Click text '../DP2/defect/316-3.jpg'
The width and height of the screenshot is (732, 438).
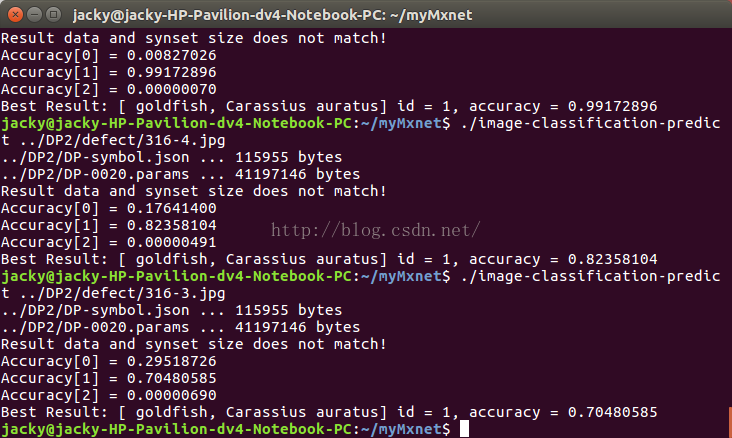tap(123, 293)
